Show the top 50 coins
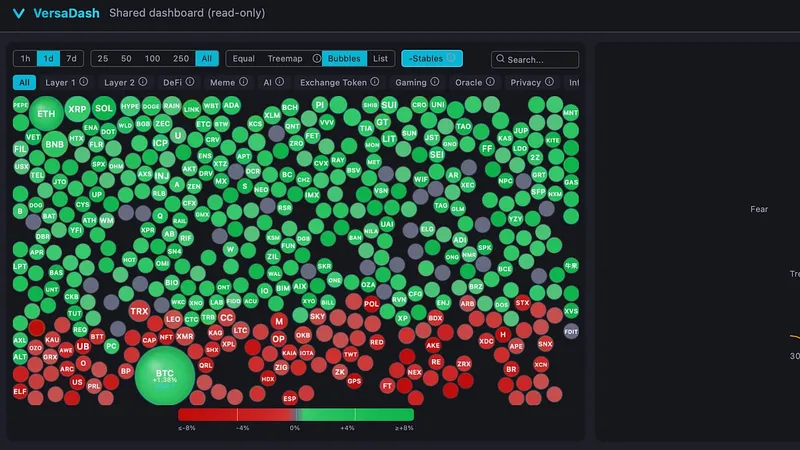The height and width of the screenshot is (450, 800). (x=126, y=59)
